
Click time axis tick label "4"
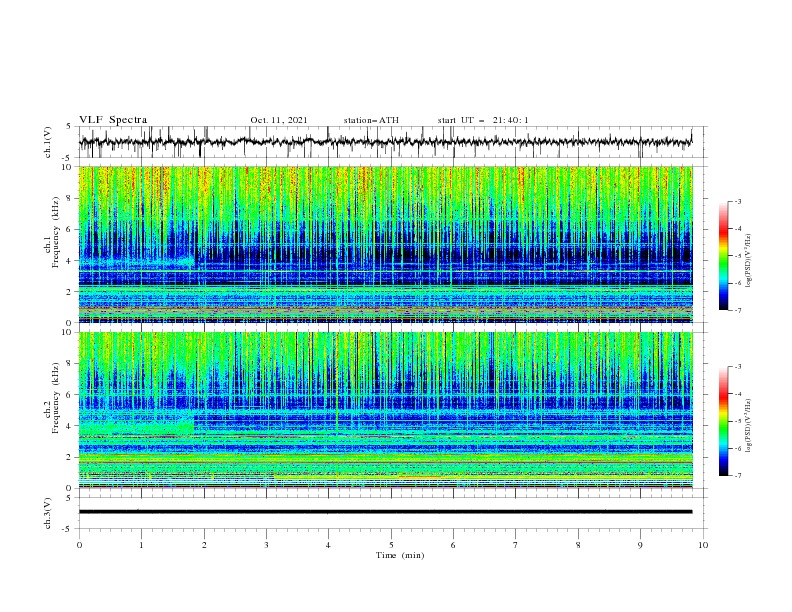328,545
